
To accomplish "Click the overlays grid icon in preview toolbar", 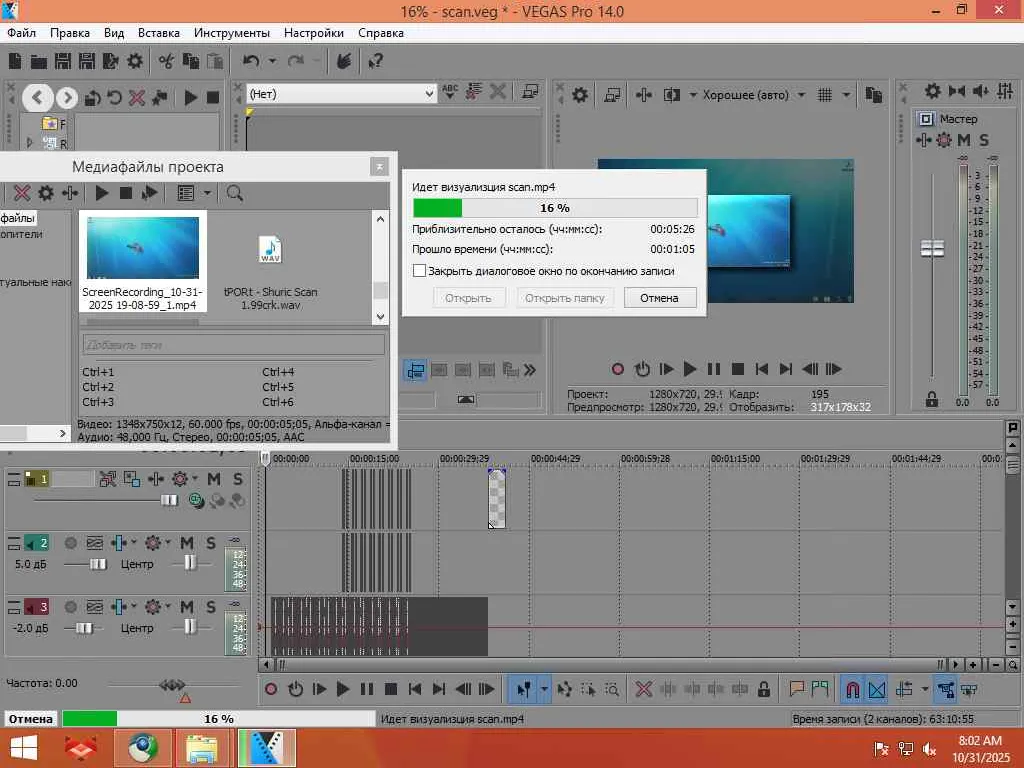I will click(825, 95).
